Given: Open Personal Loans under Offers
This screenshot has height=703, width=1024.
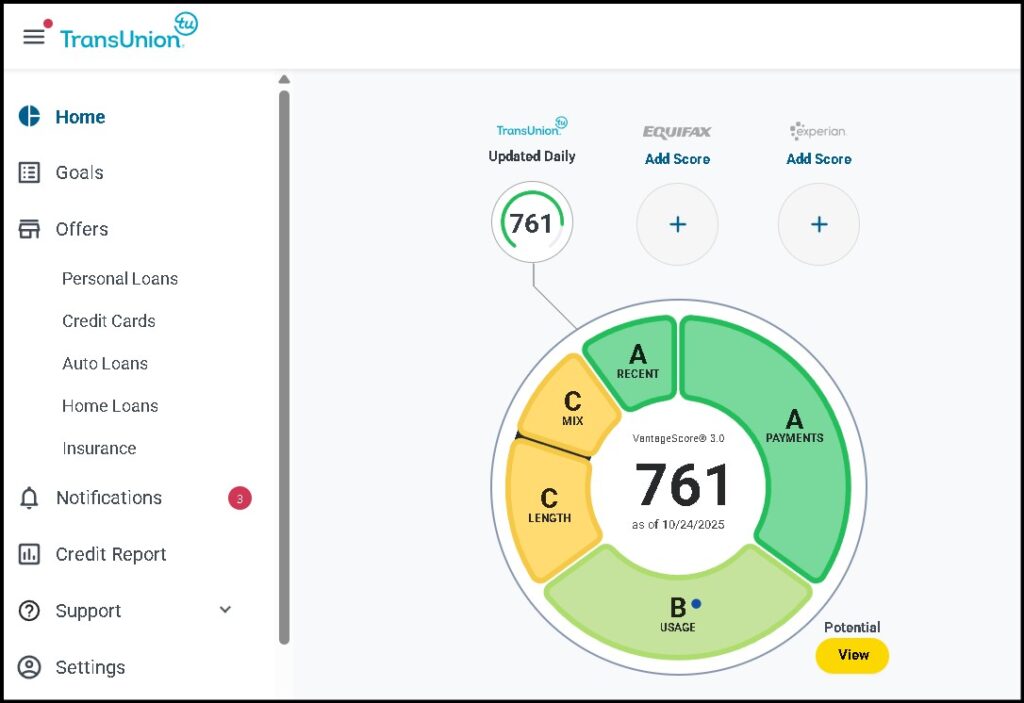Looking at the screenshot, I should tap(120, 279).
